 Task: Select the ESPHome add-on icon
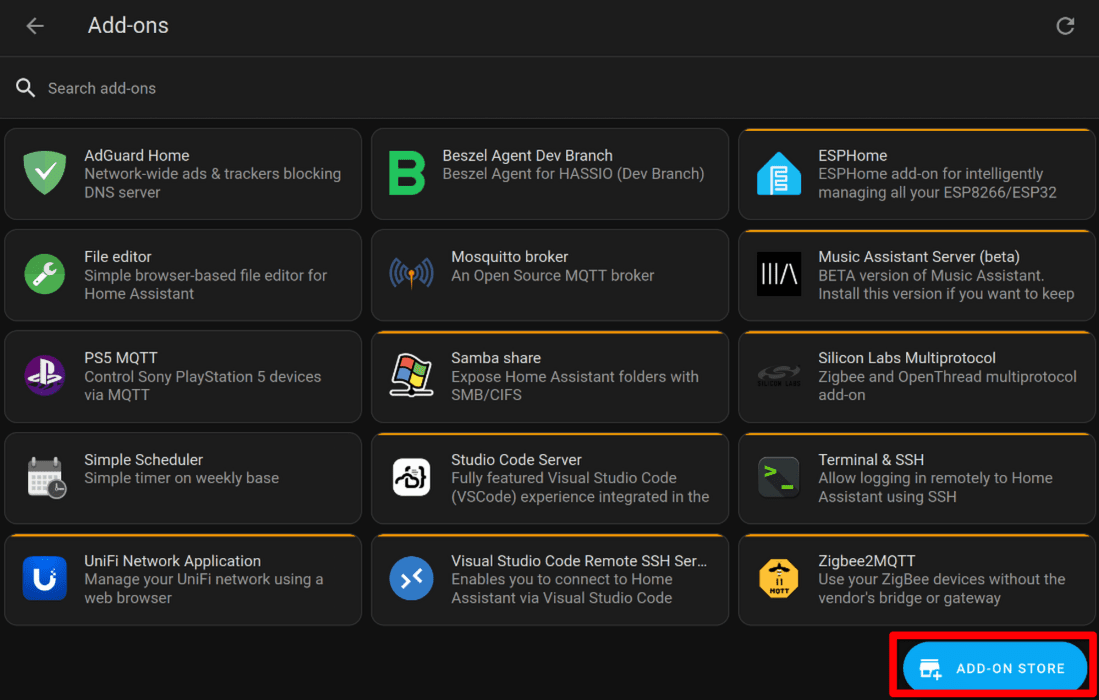[x=779, y=173]
